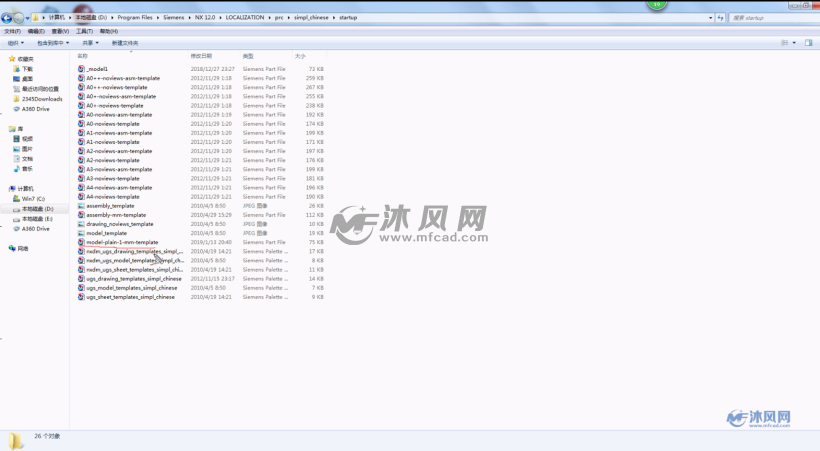Click the drawing_noviews_template JPEG icon
This screenshot has width=820, height=451.
coord(81,224)
